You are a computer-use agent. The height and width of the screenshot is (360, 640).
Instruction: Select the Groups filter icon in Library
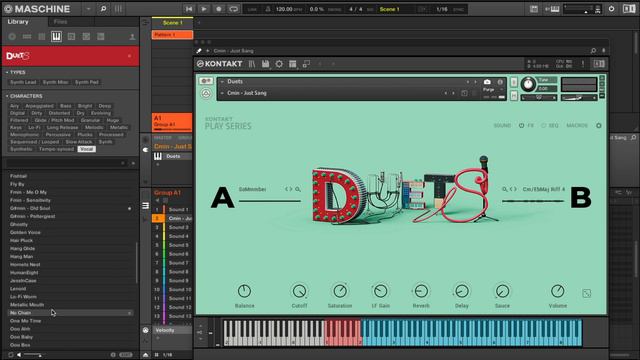point(27,37)
